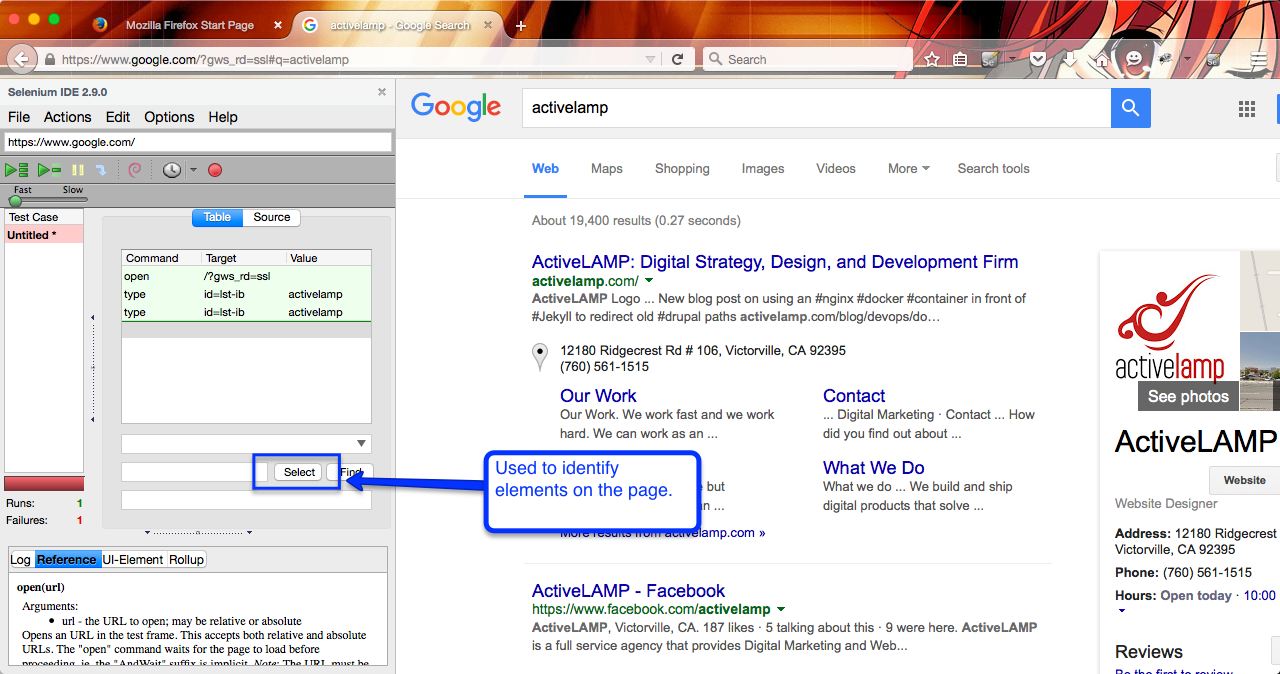Expand the scheduler dropdown arrow beside clock
The width and height of the screenshot is (1280, 674).
[x=193, y=170]
